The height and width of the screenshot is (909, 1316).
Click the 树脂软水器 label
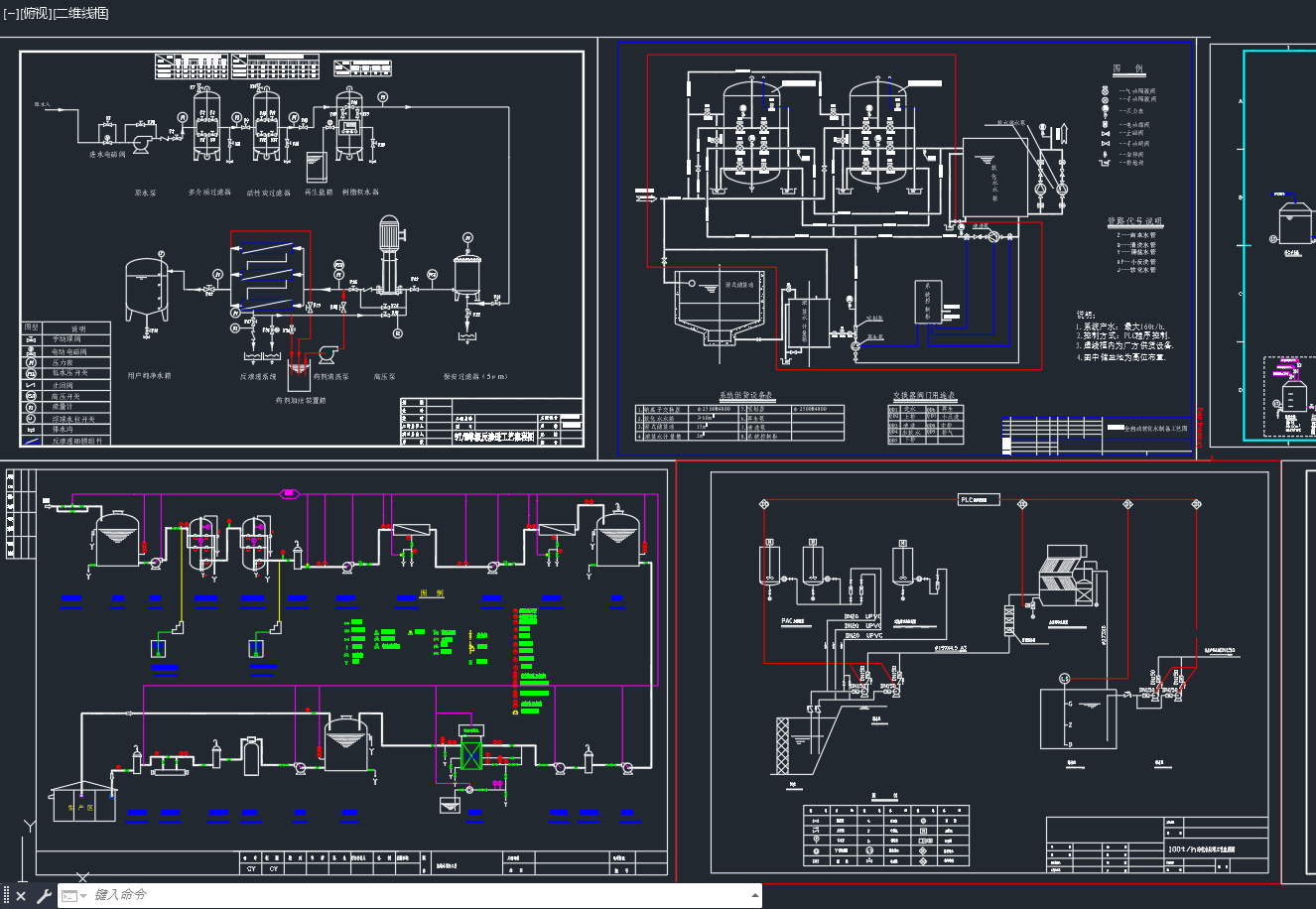pyautogui.click(x=360, y=193)
